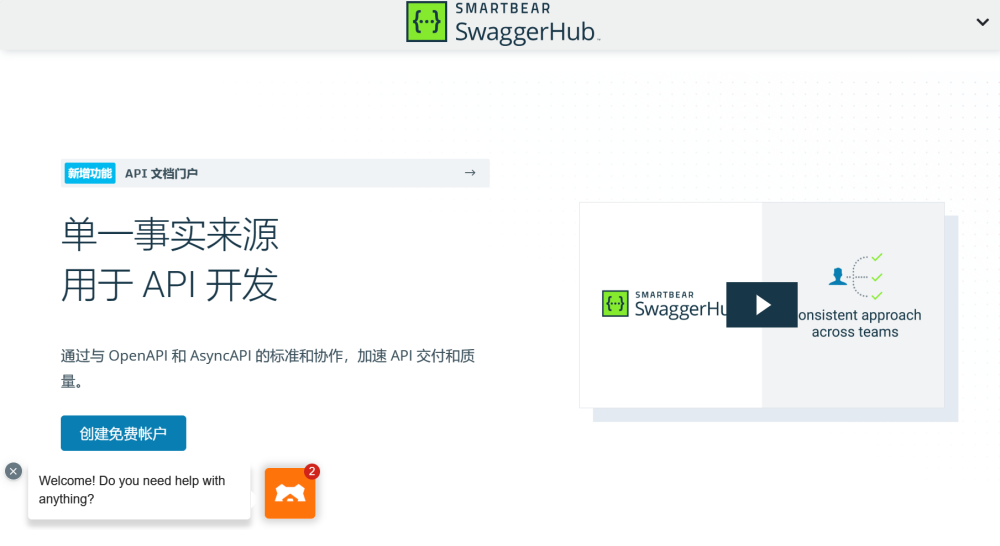Expand the header menu chevron
This screenshot has height=546, width=1000.
(982, 22)
